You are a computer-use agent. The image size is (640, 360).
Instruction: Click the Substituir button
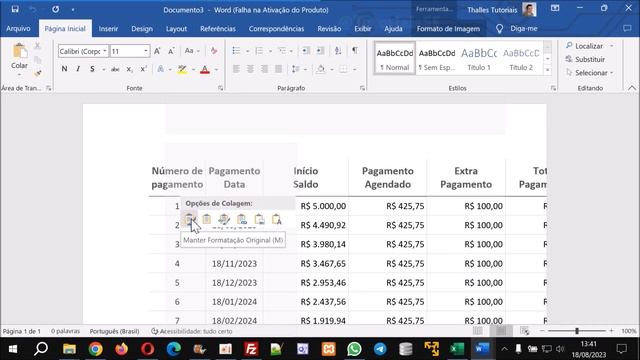tap(585, 59)
